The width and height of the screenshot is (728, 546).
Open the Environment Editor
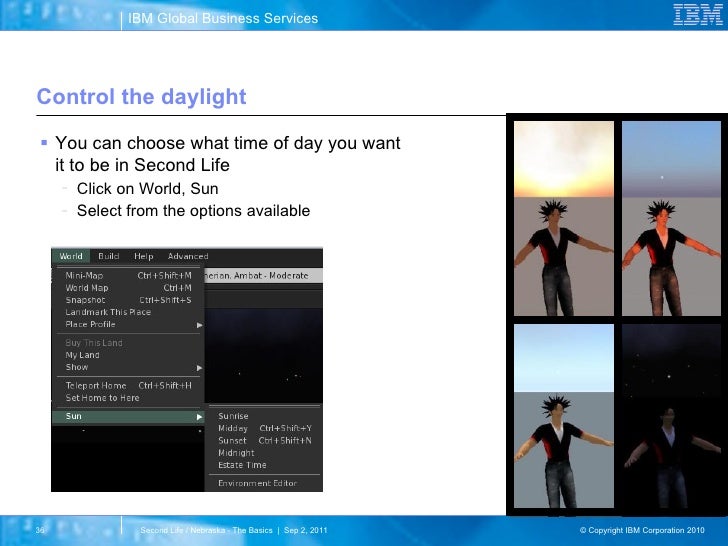pos(264,483)
